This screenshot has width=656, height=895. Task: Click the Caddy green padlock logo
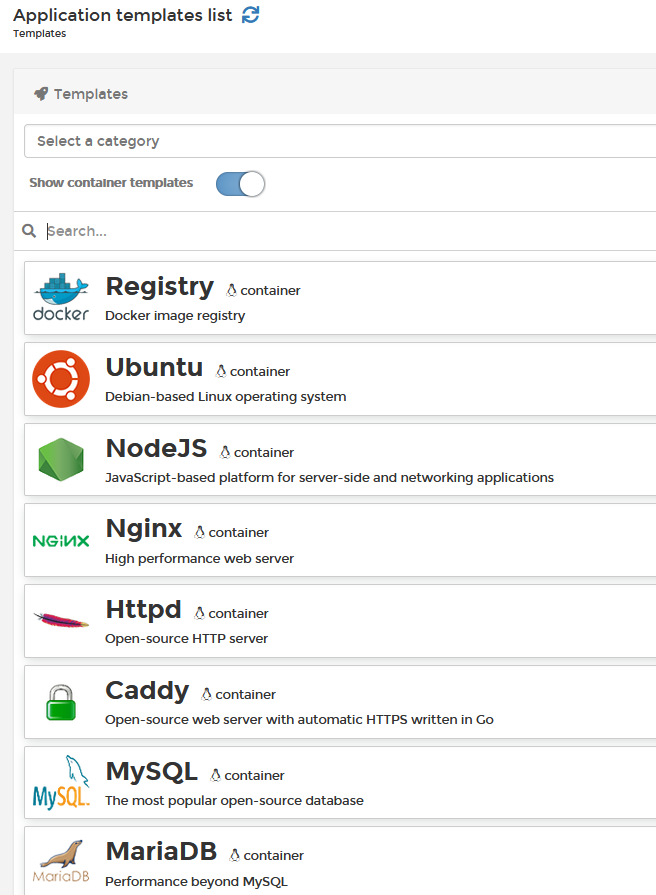[x=61, y=702]
